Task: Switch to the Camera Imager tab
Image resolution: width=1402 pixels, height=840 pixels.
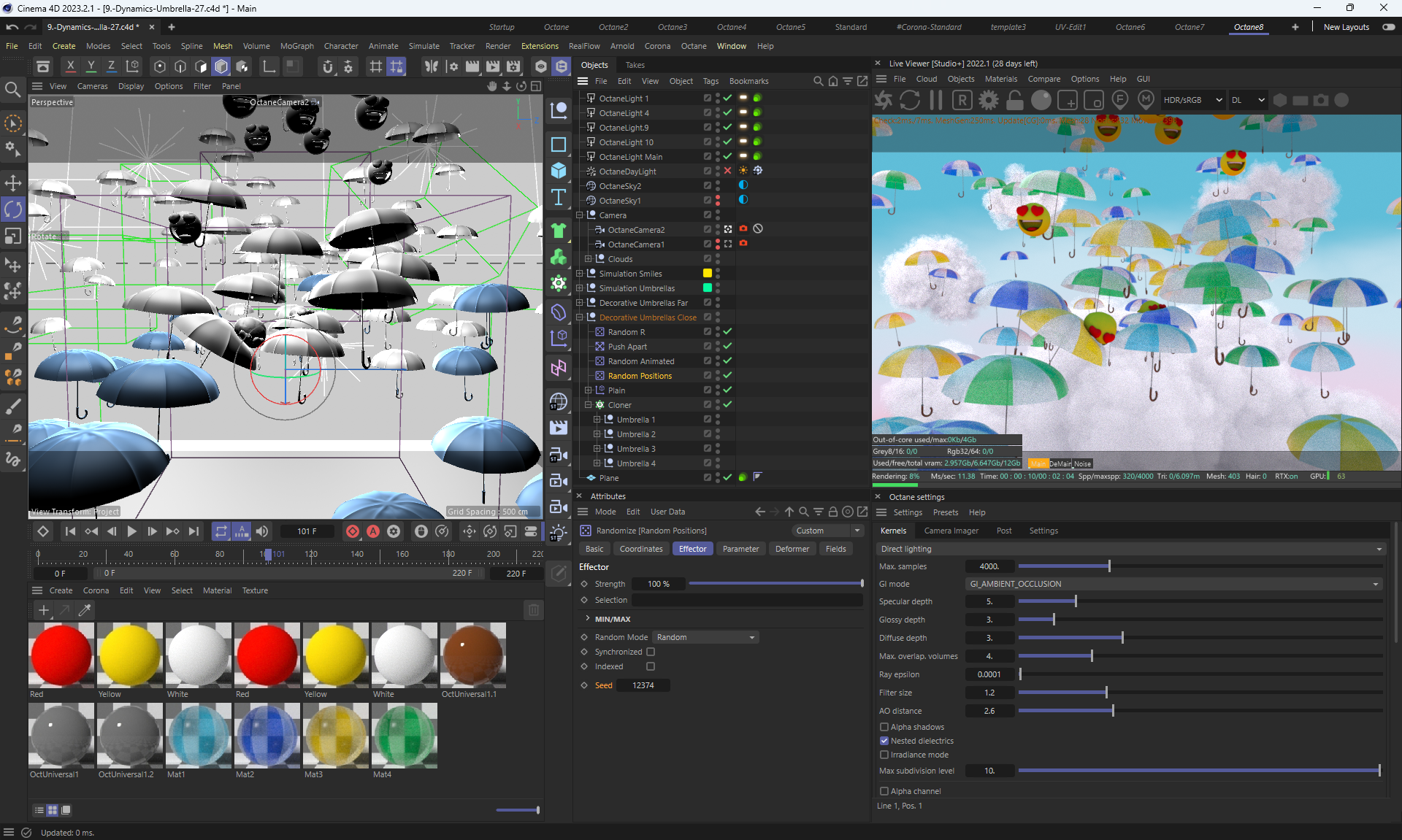Action: (x=951, y=531)
